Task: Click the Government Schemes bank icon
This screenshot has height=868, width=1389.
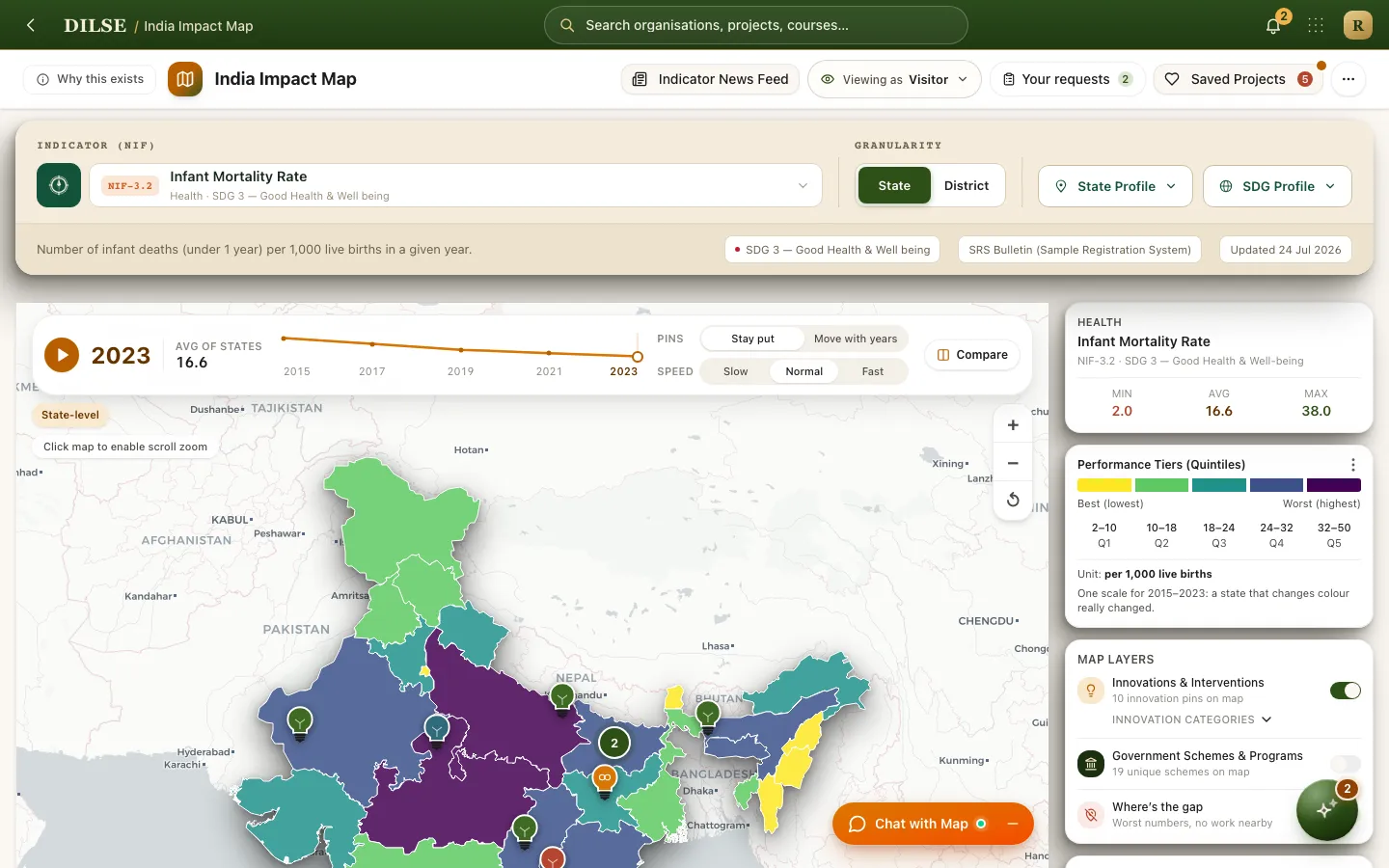Action: tap(1091, 764)
